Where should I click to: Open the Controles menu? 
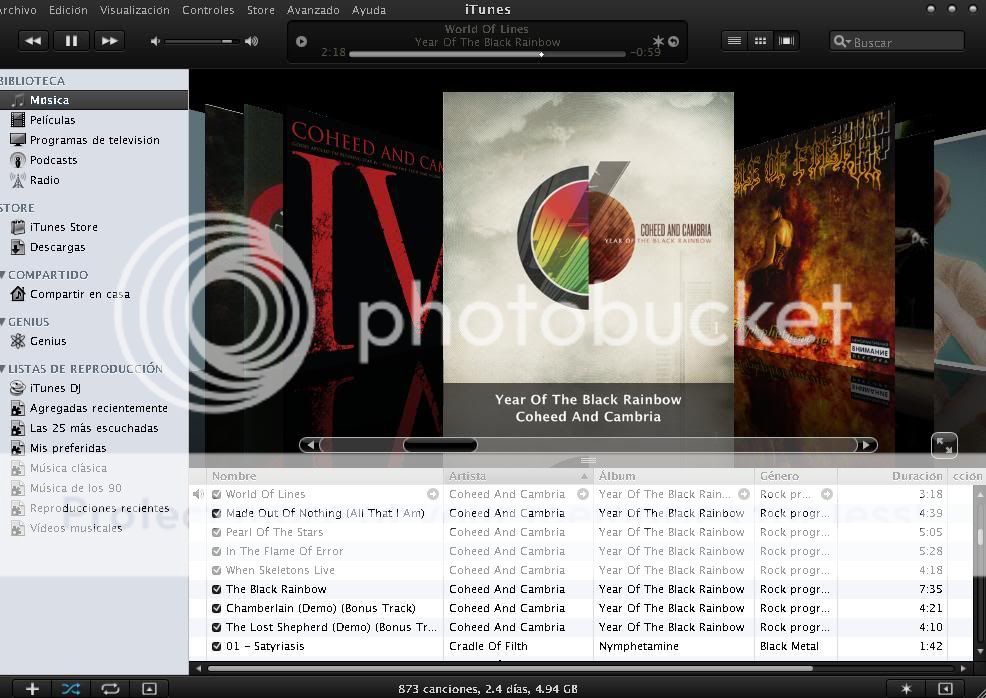pyautogui.click(x=208, y=10)
